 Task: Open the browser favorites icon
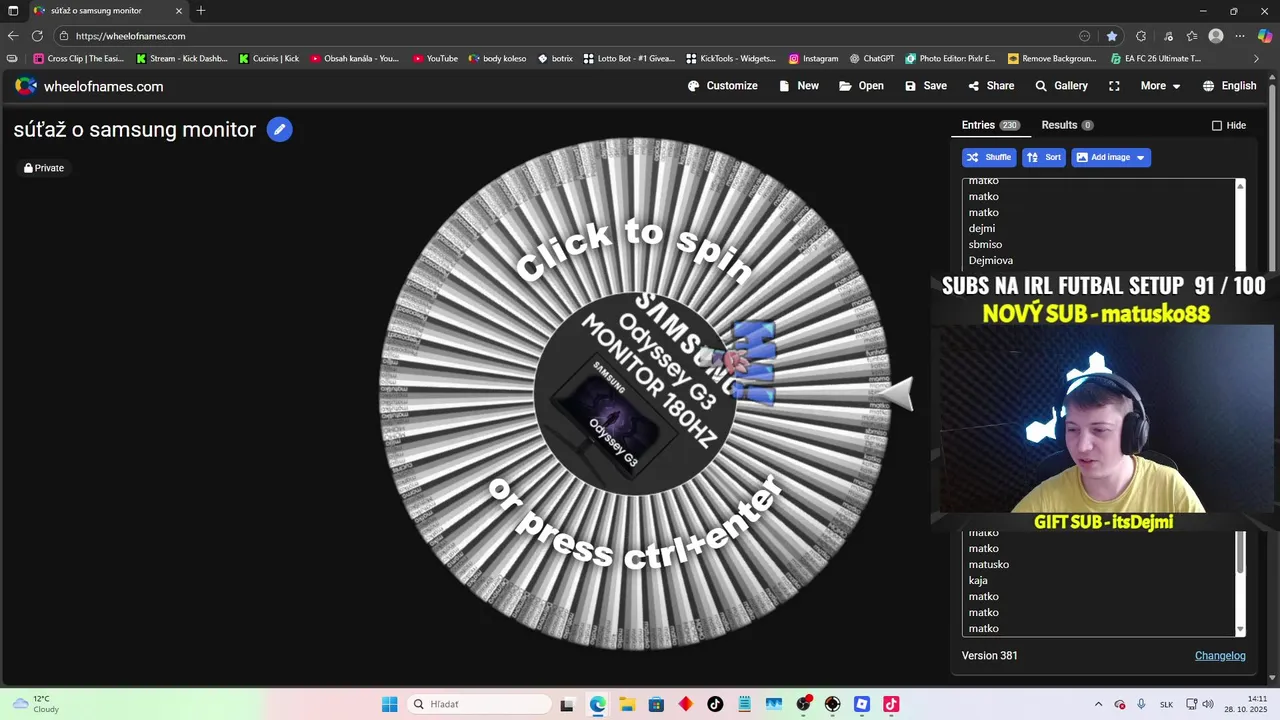[1192, 36]
